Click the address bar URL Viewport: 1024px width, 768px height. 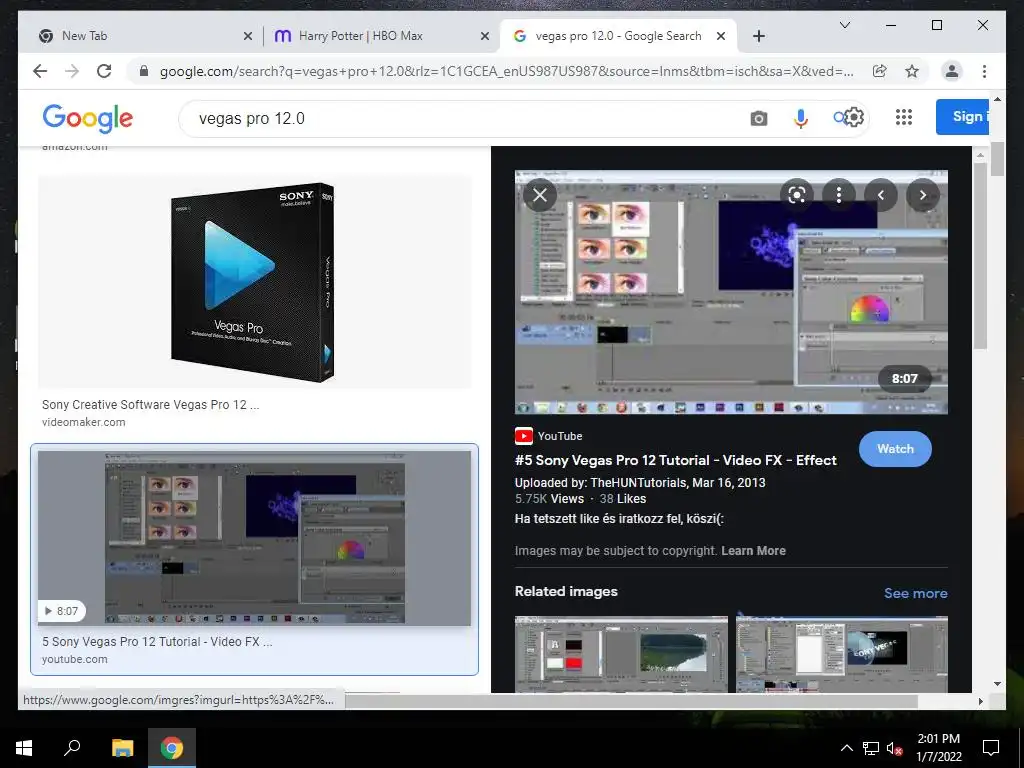(506, 71)
